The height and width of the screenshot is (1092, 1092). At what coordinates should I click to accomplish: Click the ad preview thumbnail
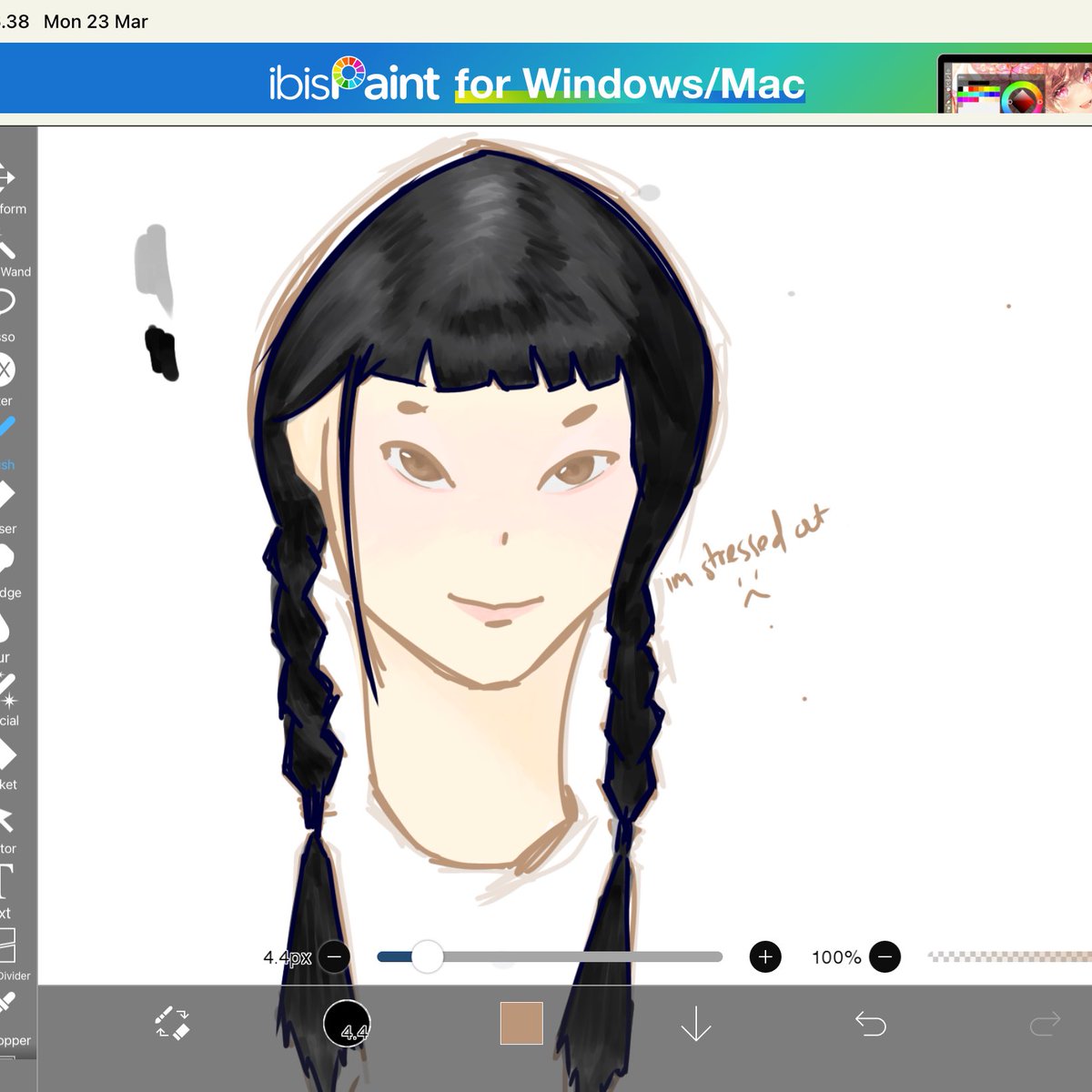pyautogui.click(x=1015, y=84)
